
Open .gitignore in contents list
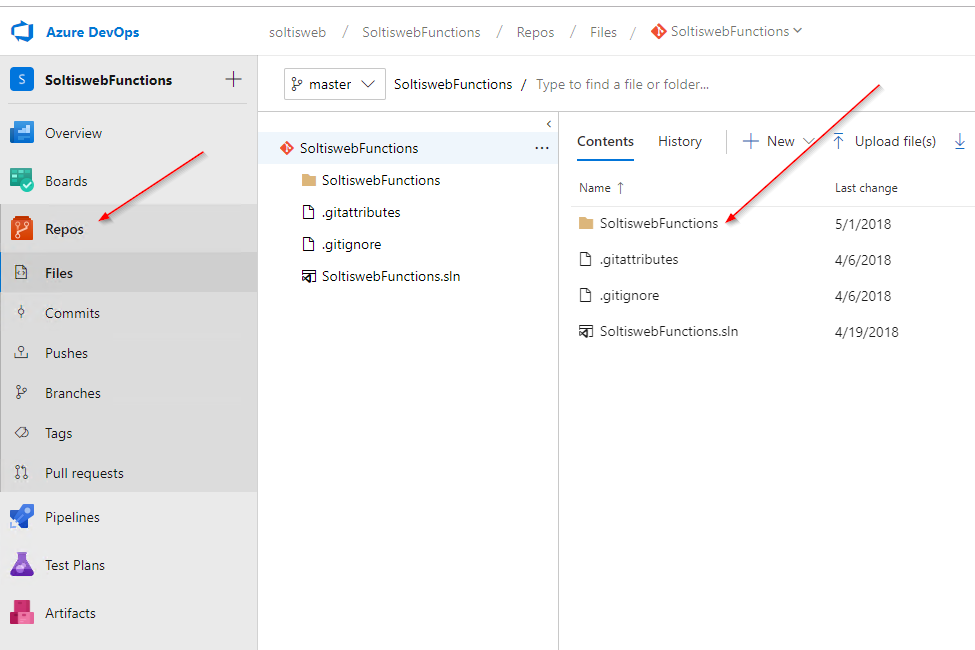coord(629,295)
